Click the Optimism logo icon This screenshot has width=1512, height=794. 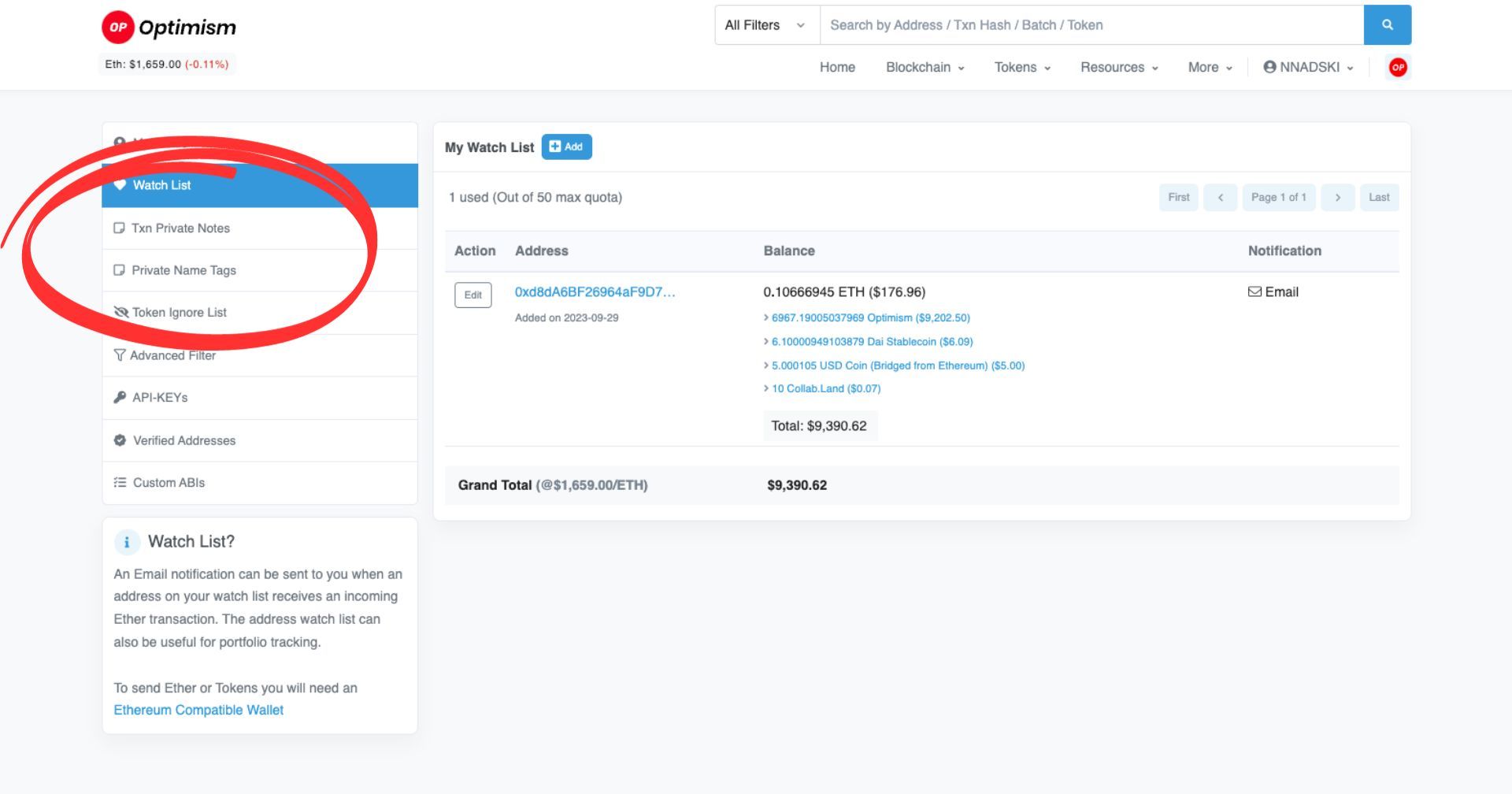click(x=118, y=28)
